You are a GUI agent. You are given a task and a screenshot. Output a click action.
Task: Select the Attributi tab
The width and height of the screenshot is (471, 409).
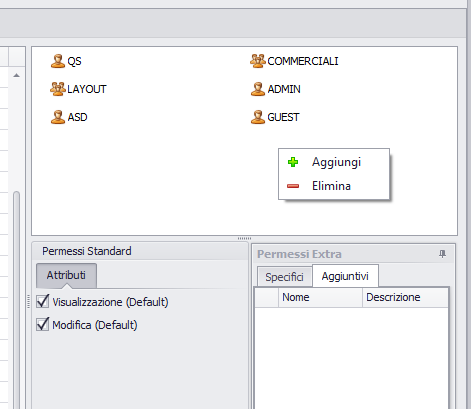(x=66, y=275)
